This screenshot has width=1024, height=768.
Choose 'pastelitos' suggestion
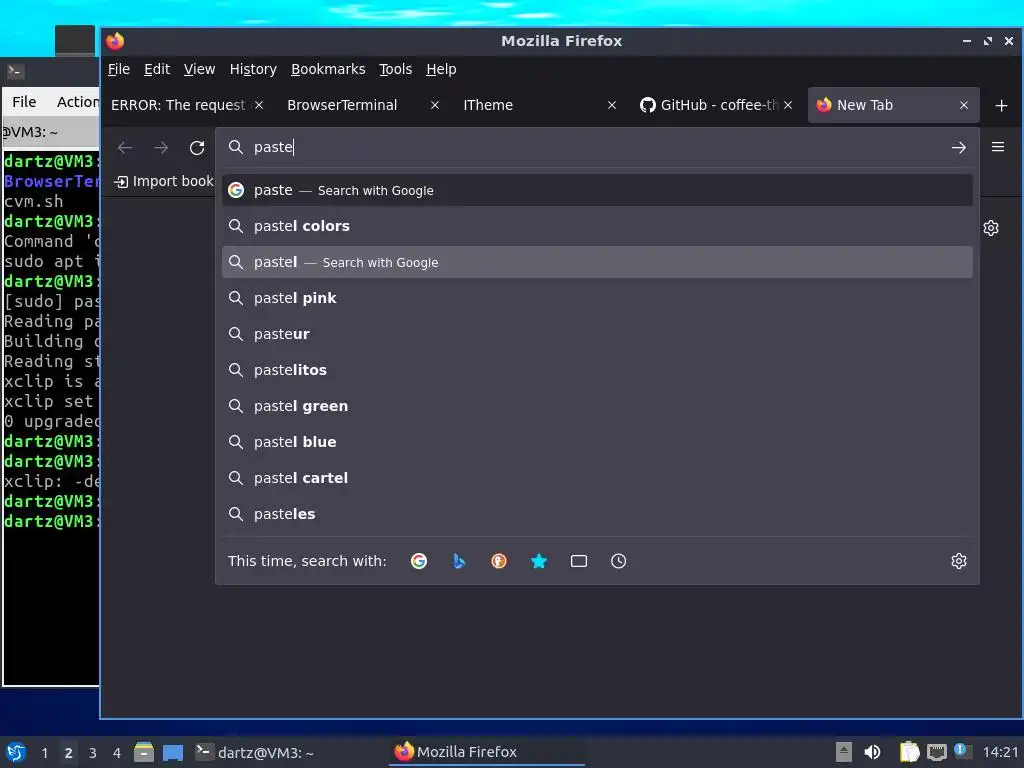coord(597,370)
